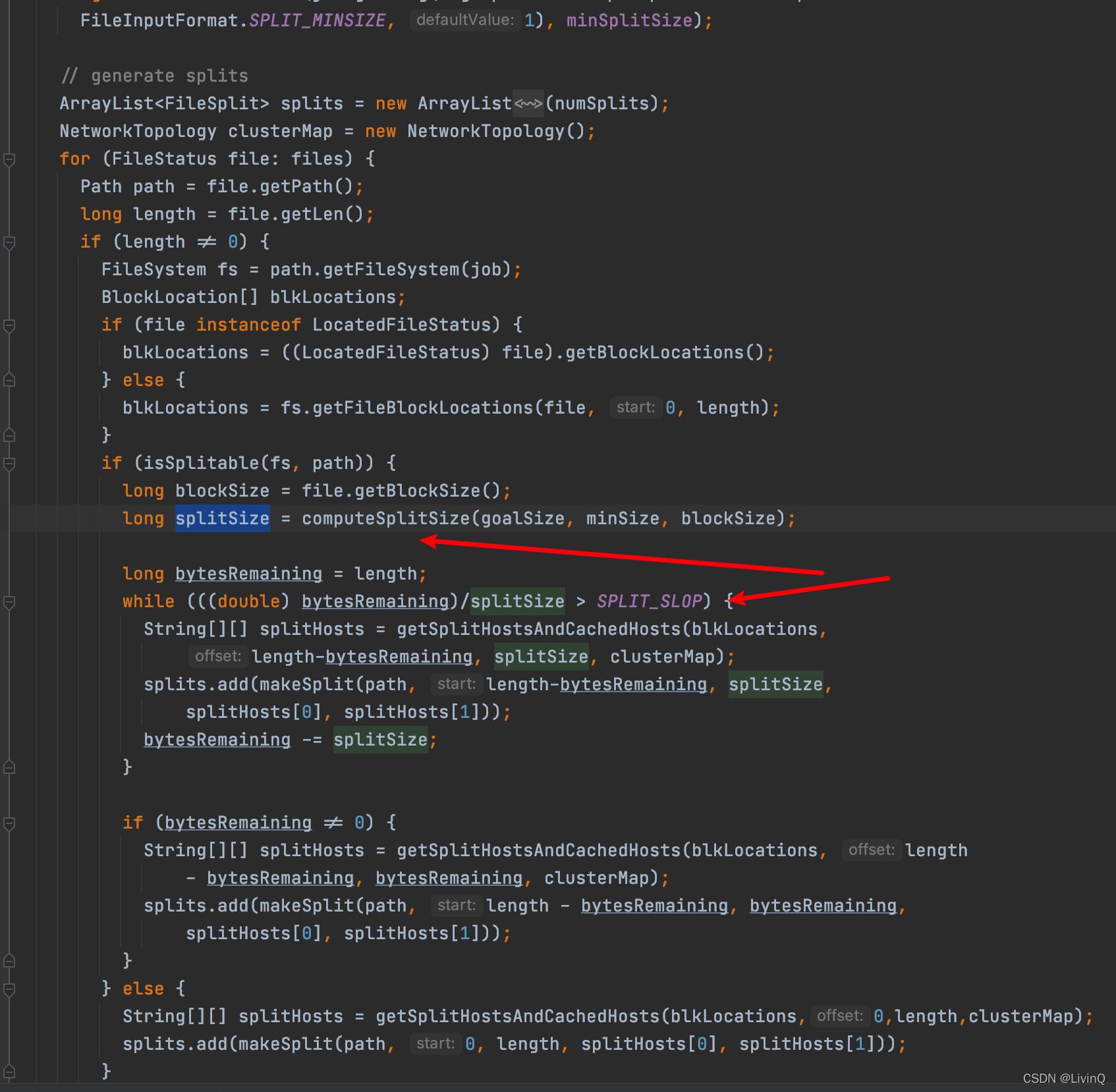Toggle the gutter fold marker on the '} else {' line above the offset: 0 call
Viewport: 1116px width, 1092px height.
coord(9,989)
